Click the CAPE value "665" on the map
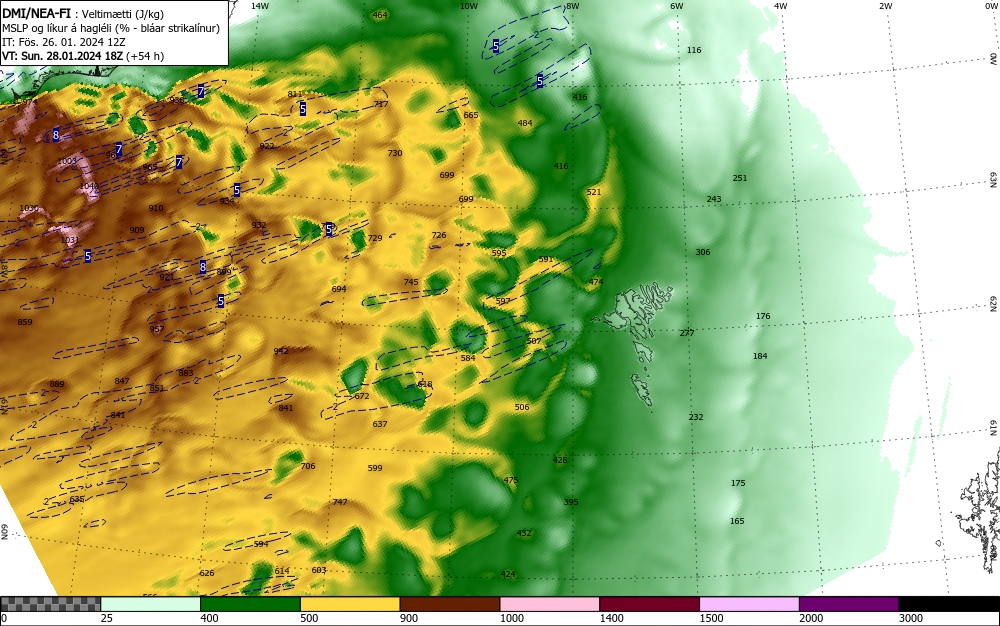This screenshot has width=1000, height=626. pos(471,115)
